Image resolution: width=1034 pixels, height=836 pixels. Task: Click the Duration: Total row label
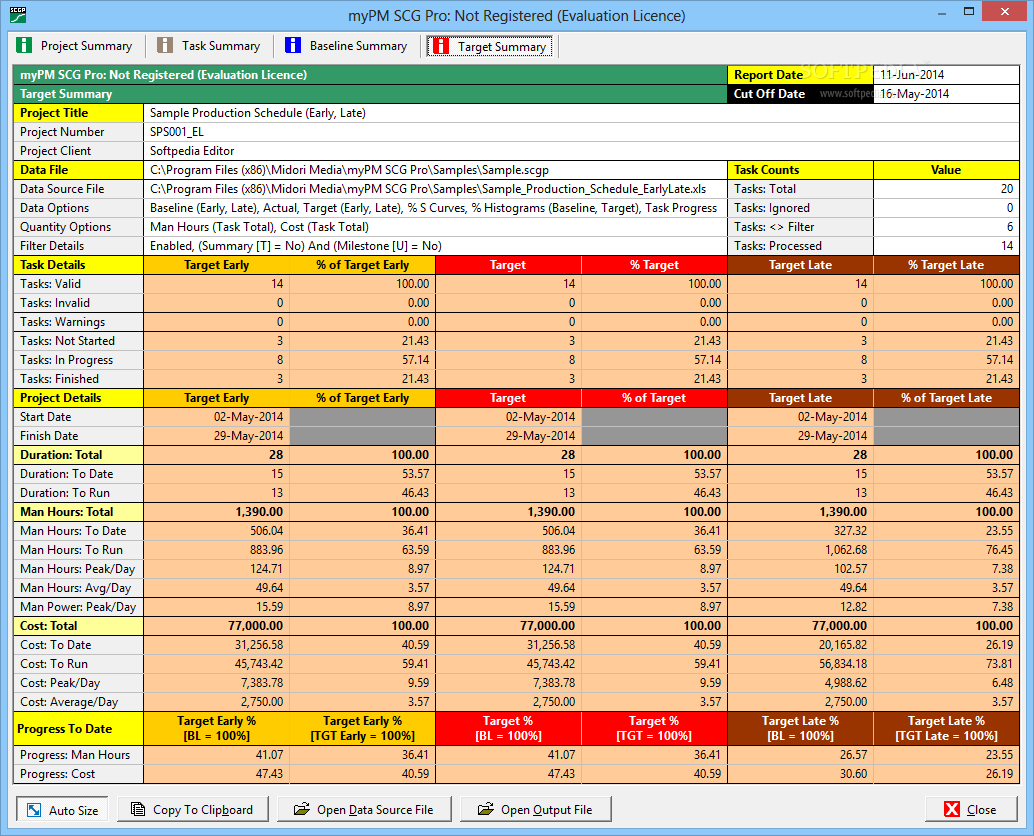[x=78, y=455]
